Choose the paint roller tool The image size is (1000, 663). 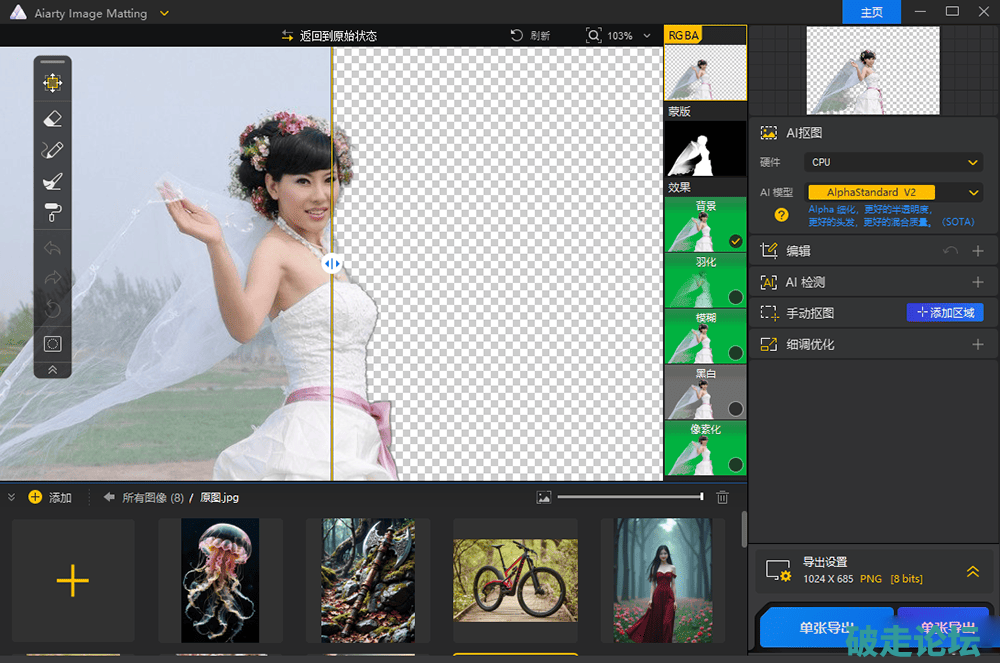[53, 212]
